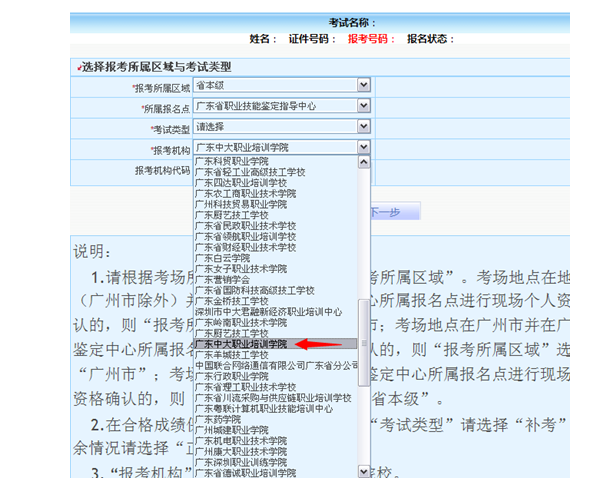Click the 报名状态 header label

click(431, 39)
